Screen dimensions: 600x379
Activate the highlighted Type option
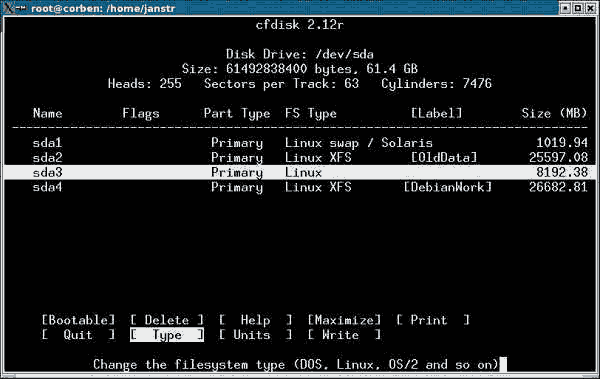tap(167, 335)
